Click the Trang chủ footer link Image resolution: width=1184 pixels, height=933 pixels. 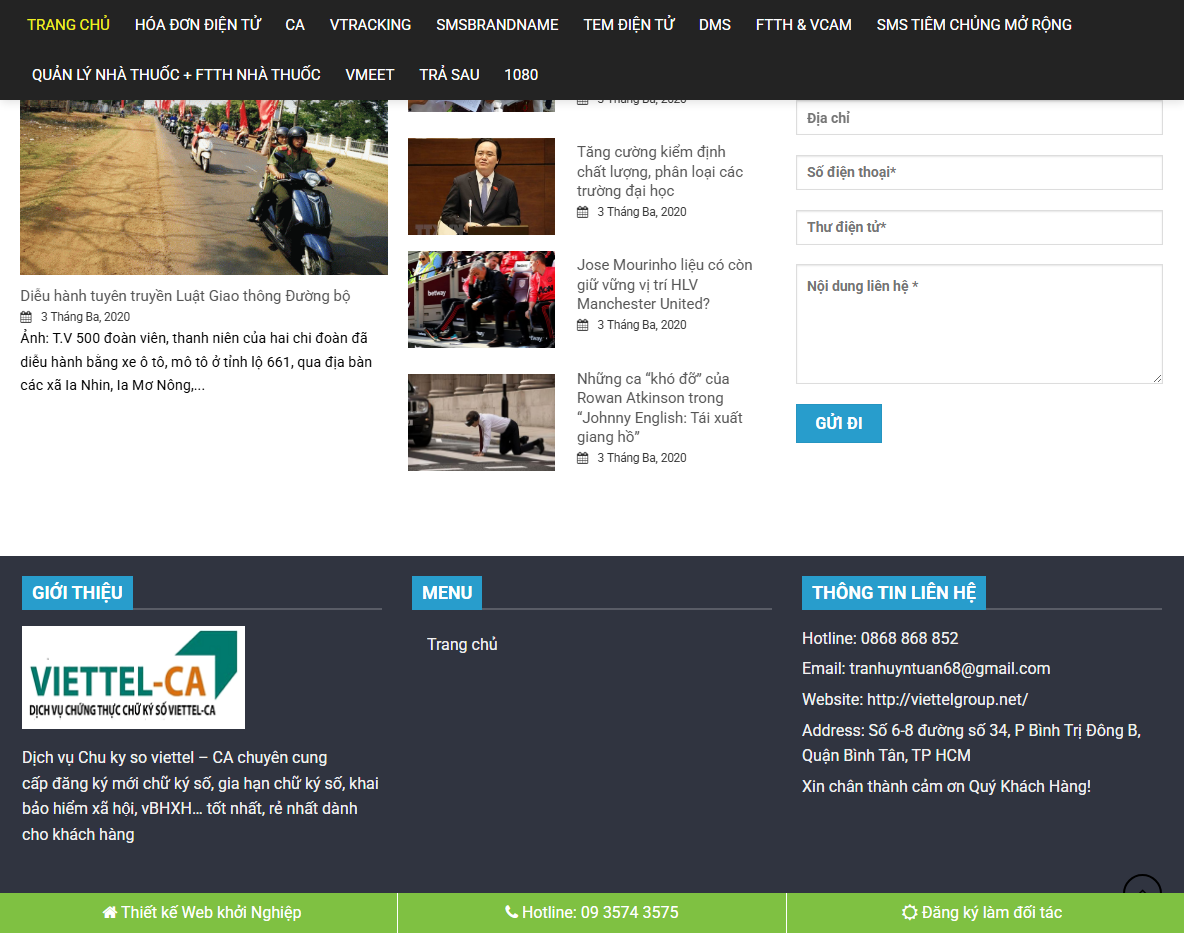click(x=462, y=644)
